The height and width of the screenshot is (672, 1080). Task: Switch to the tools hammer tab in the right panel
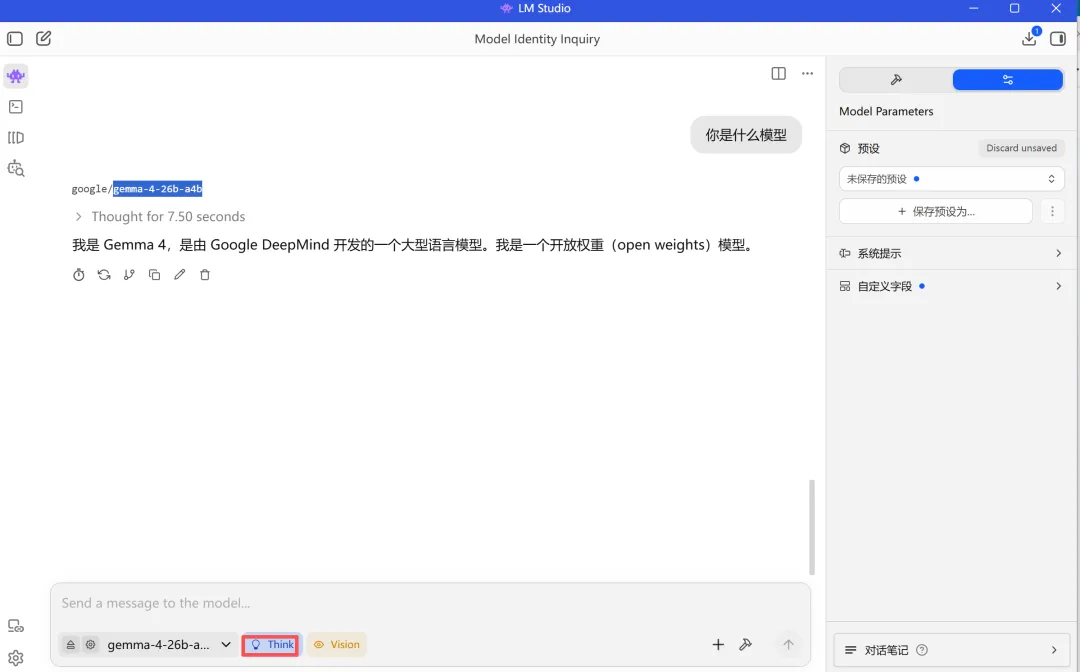pos(896,80)
